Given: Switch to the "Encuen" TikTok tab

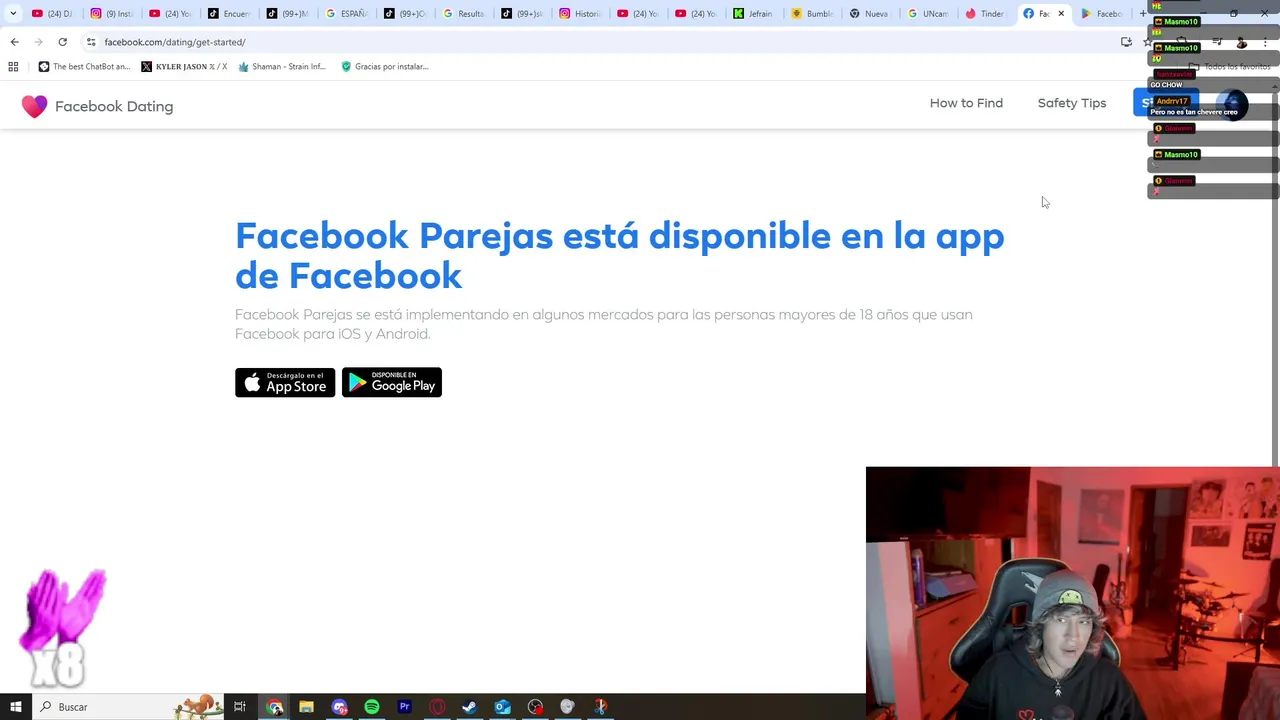Looking at the screenshot, I should coord(229,14).
